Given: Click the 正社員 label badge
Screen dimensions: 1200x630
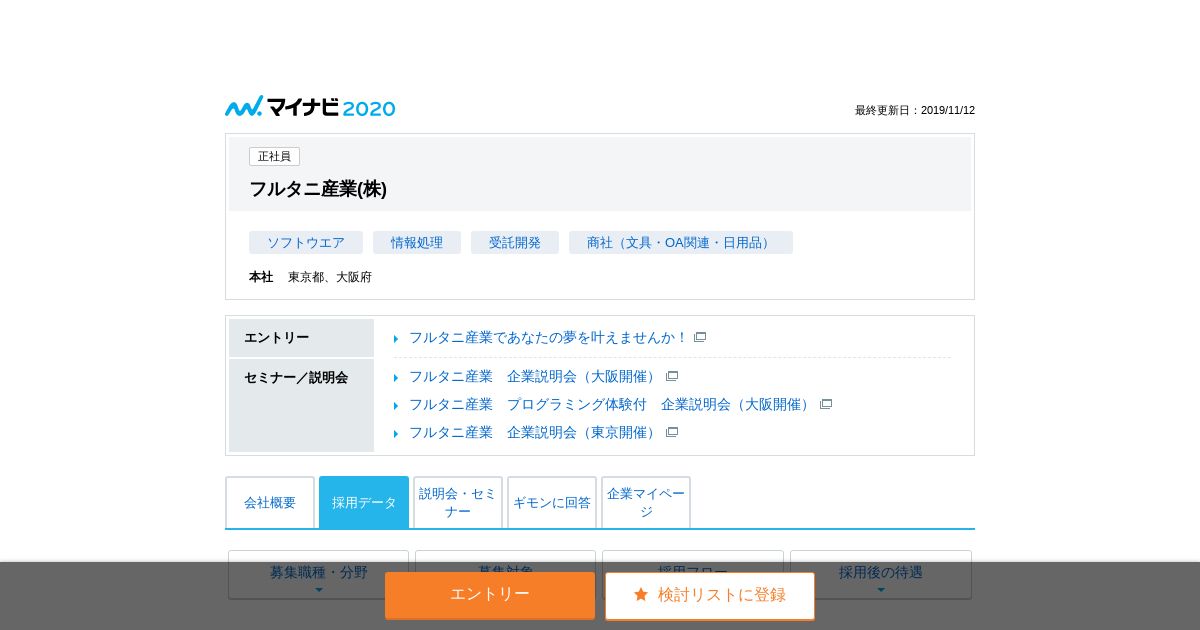Looking at the screenshot, I should 274,157.
